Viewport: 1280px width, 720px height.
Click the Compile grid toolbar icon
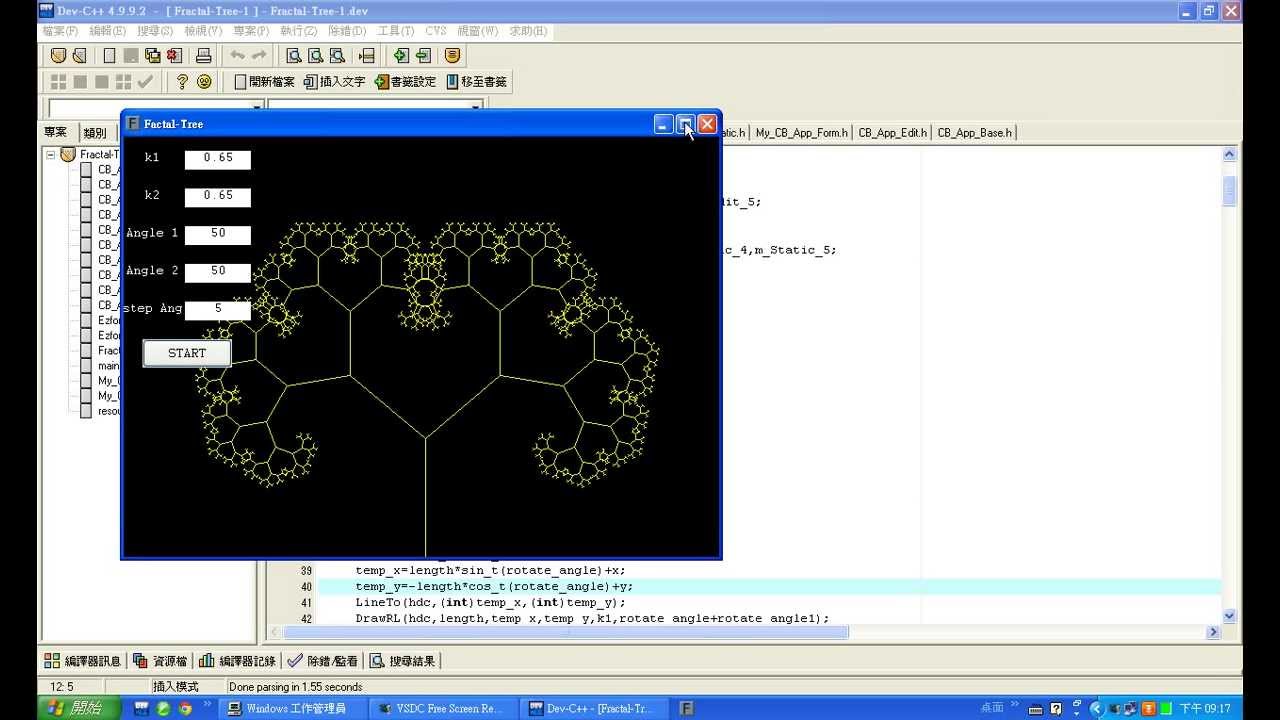[x=59, y=82]
